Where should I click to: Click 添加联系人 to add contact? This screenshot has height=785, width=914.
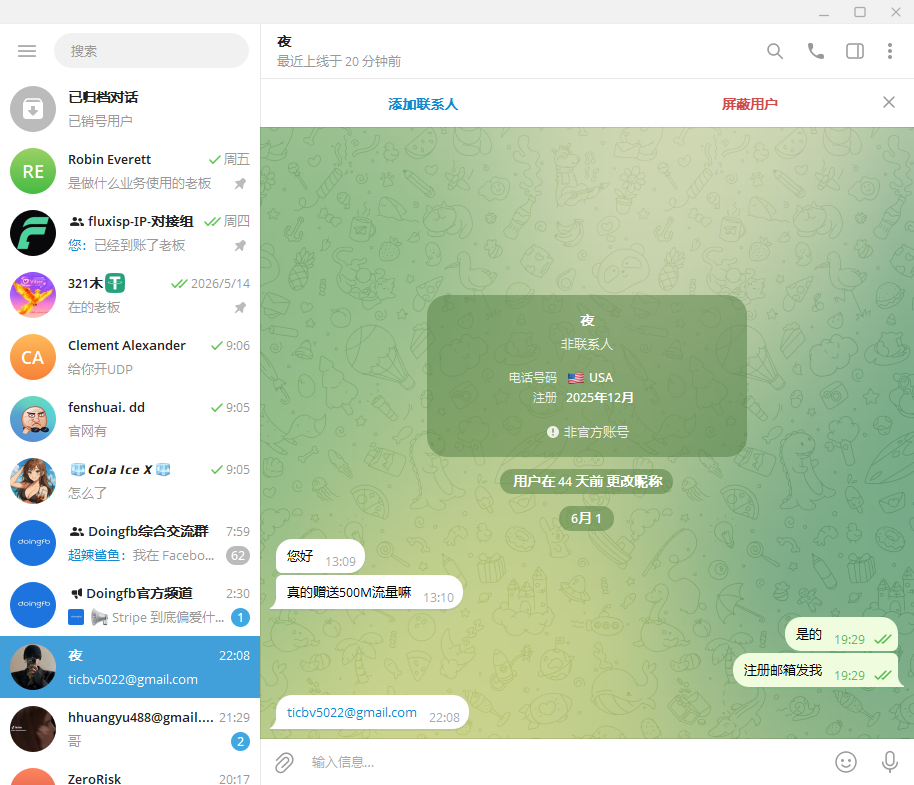423,104
